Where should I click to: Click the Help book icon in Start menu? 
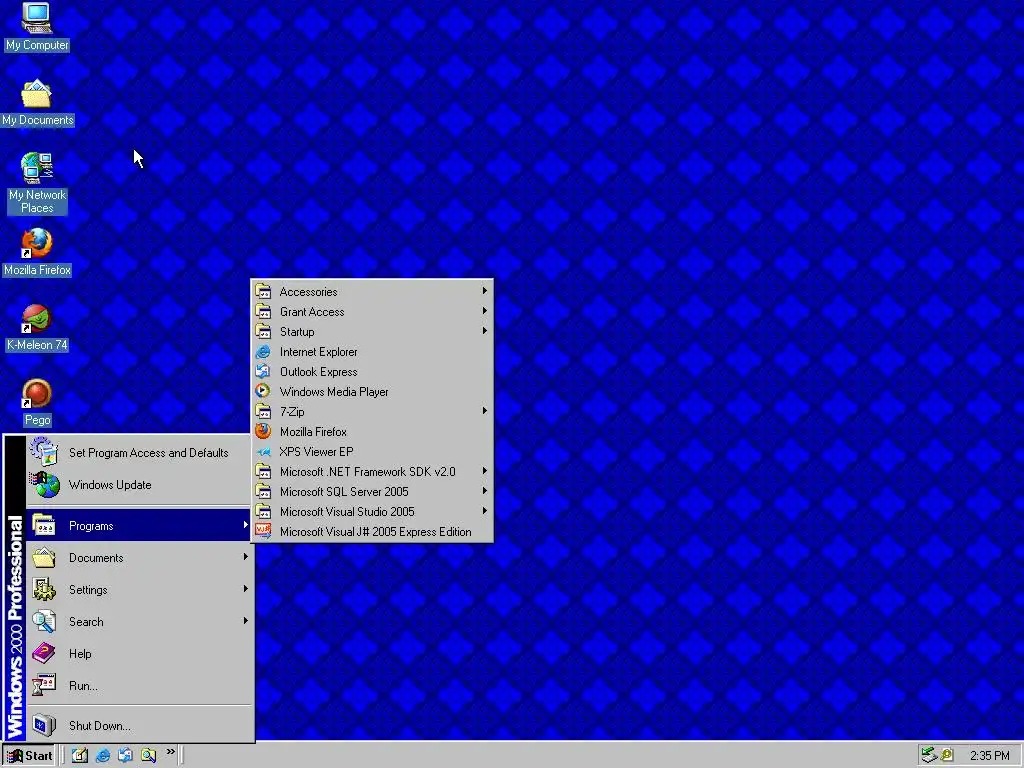pyautogui.click(x=44, y=653)
